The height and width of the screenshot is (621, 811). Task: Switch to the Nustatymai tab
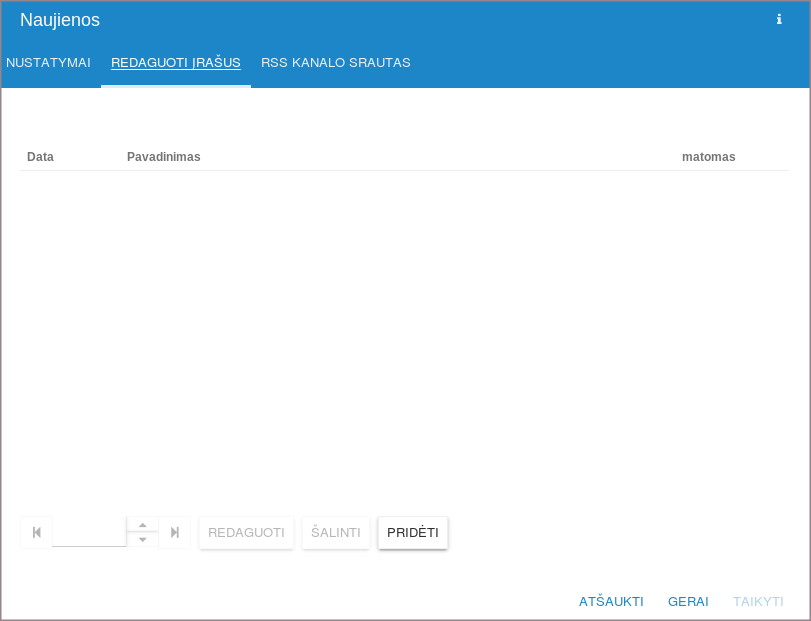pos(48,63)
